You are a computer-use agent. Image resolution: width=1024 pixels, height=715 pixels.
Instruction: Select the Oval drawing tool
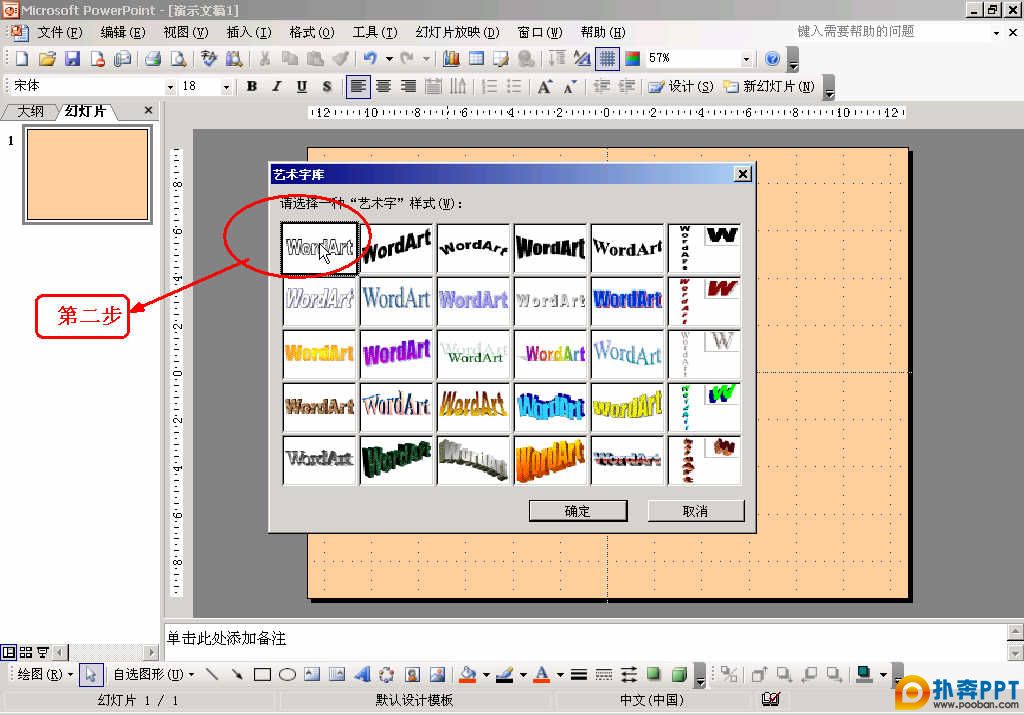pos(287,674)
